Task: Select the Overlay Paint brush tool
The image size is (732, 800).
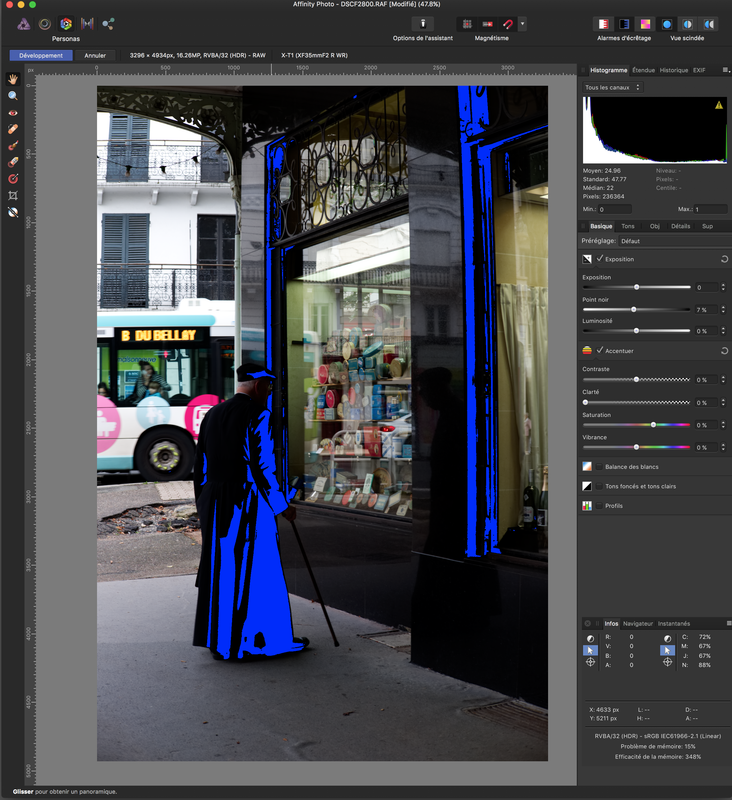Action: (x=13, y=145)
